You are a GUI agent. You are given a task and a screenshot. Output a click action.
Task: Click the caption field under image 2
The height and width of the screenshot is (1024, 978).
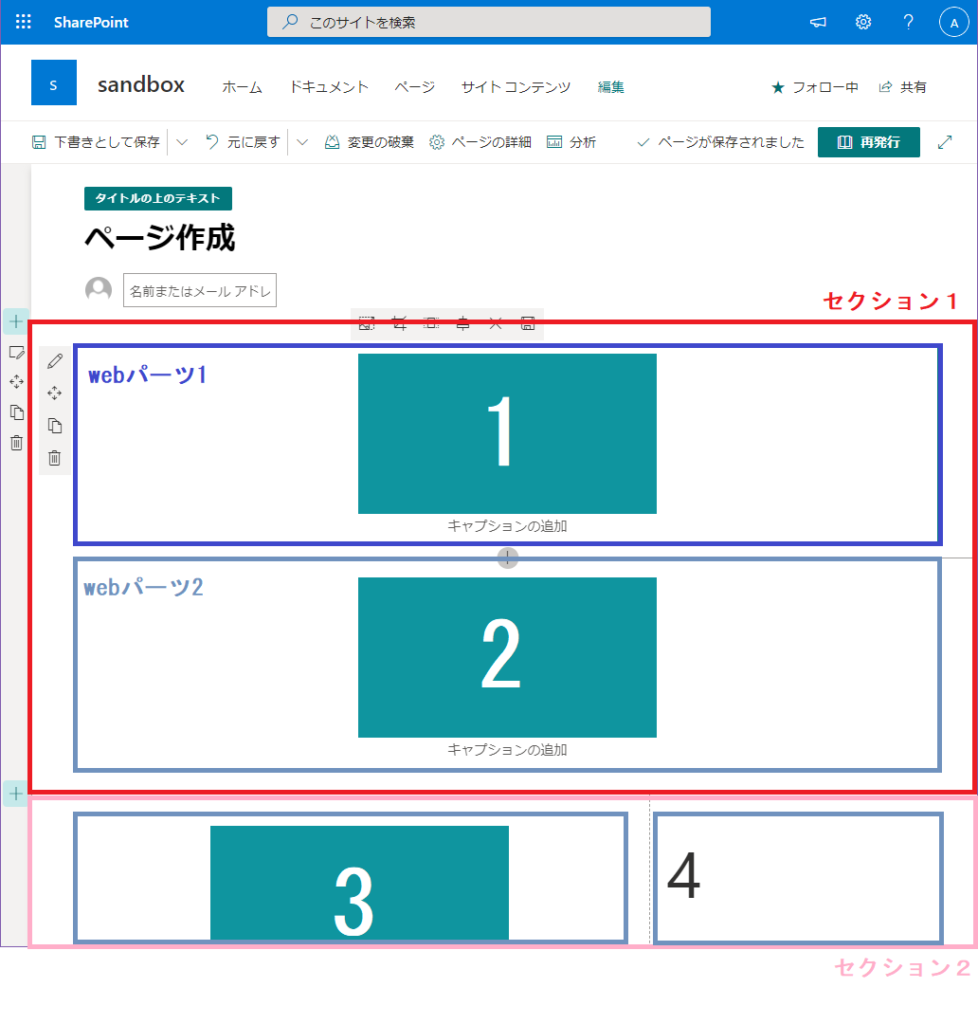pyautogui.click(x=507, y=750)
